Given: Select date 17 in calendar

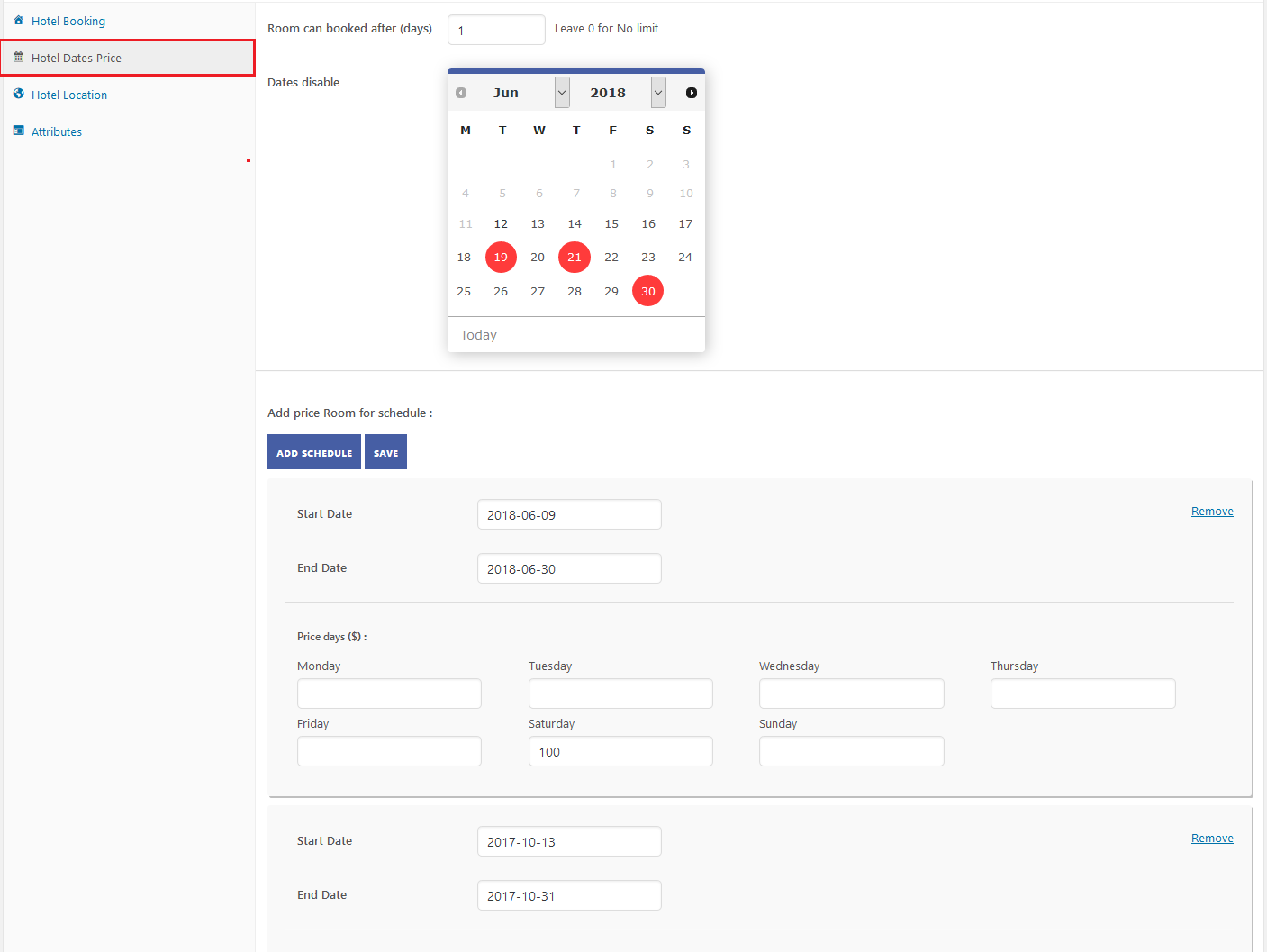Looking at the screenshot, I should (685, 224).
